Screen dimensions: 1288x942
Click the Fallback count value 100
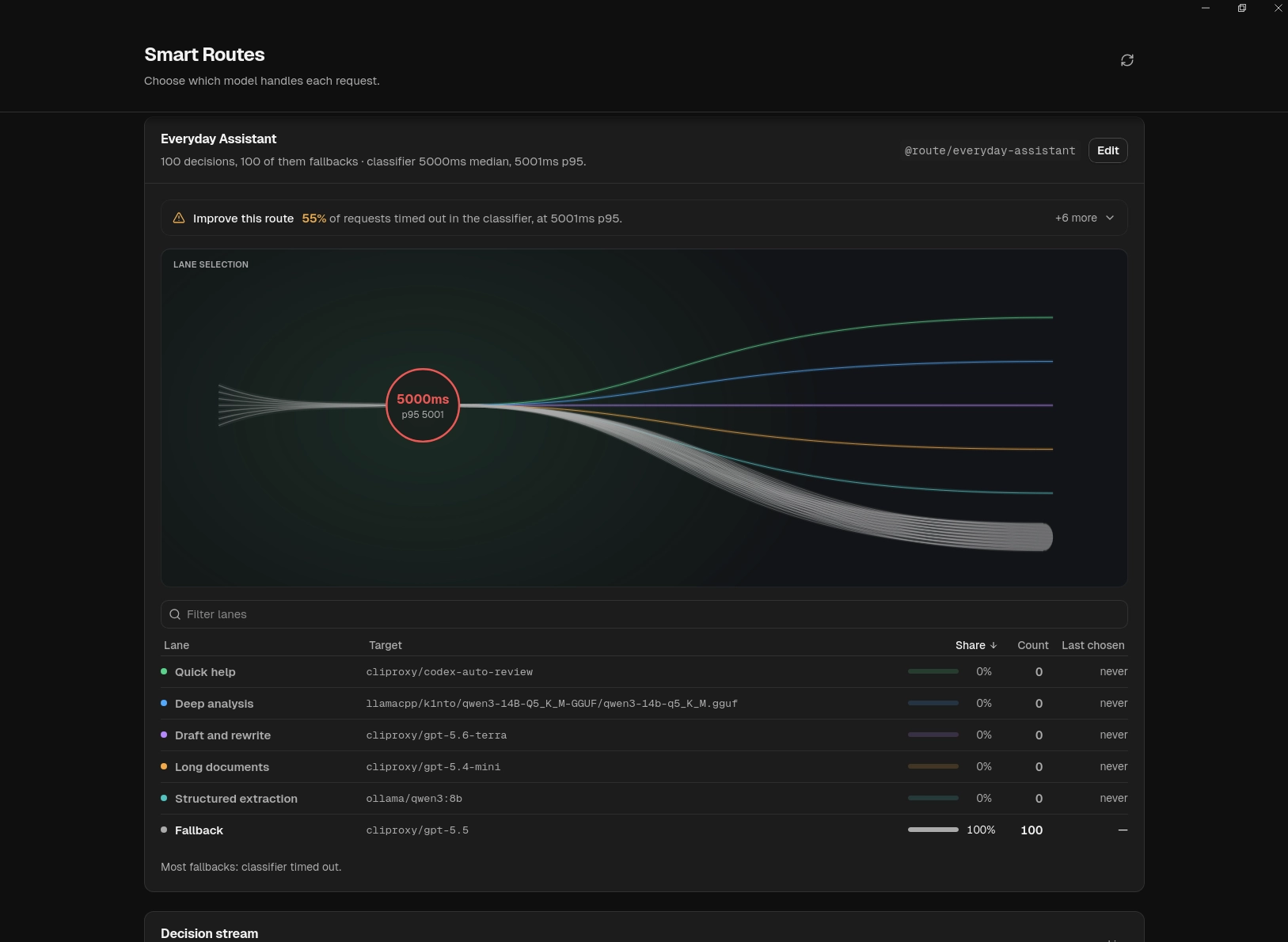click(x=1032, y=830)
